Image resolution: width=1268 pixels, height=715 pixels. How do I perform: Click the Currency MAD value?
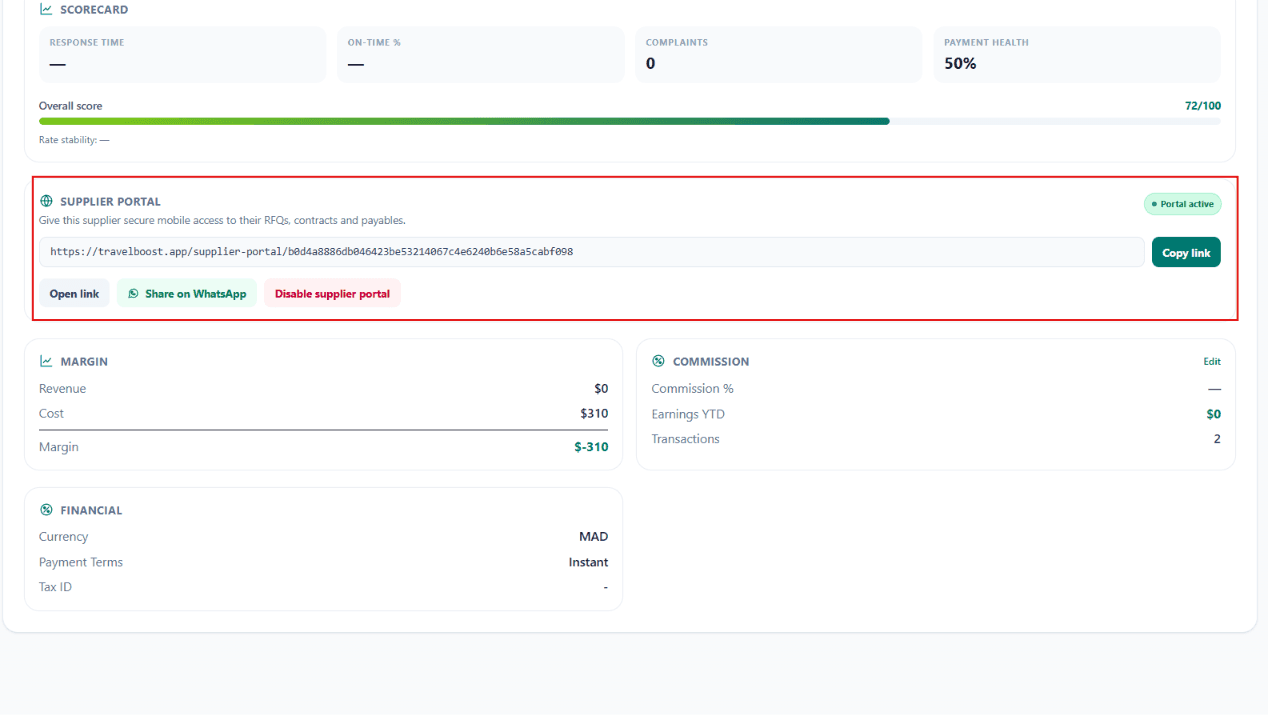pos(593,537)
